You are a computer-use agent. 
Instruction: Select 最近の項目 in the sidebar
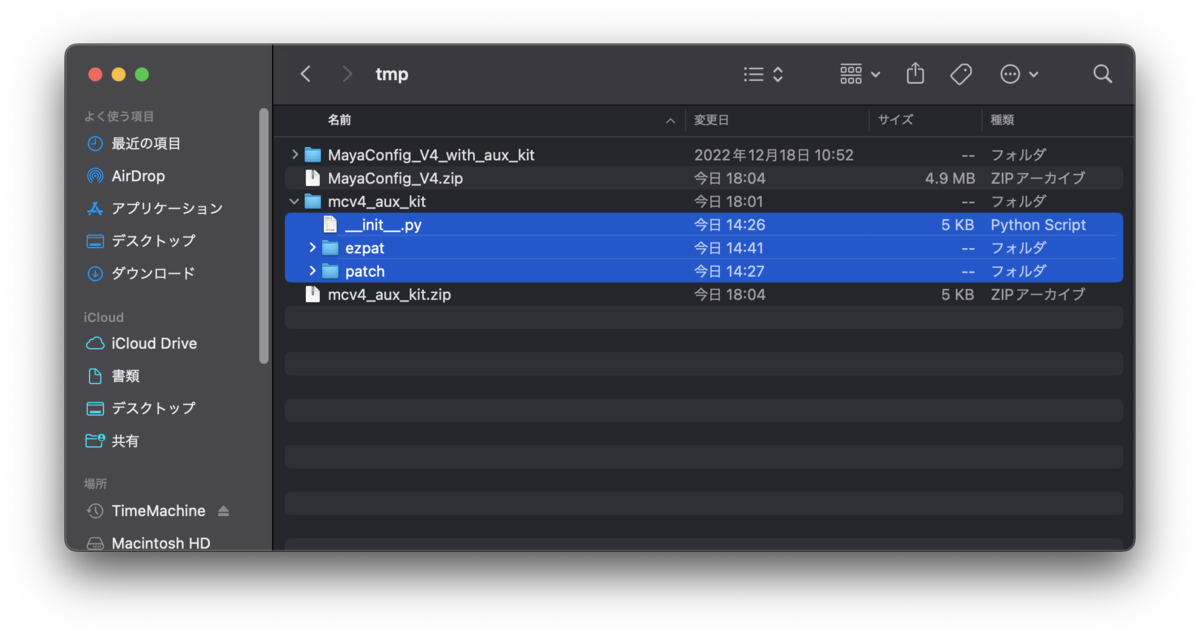tap(146, 144)
